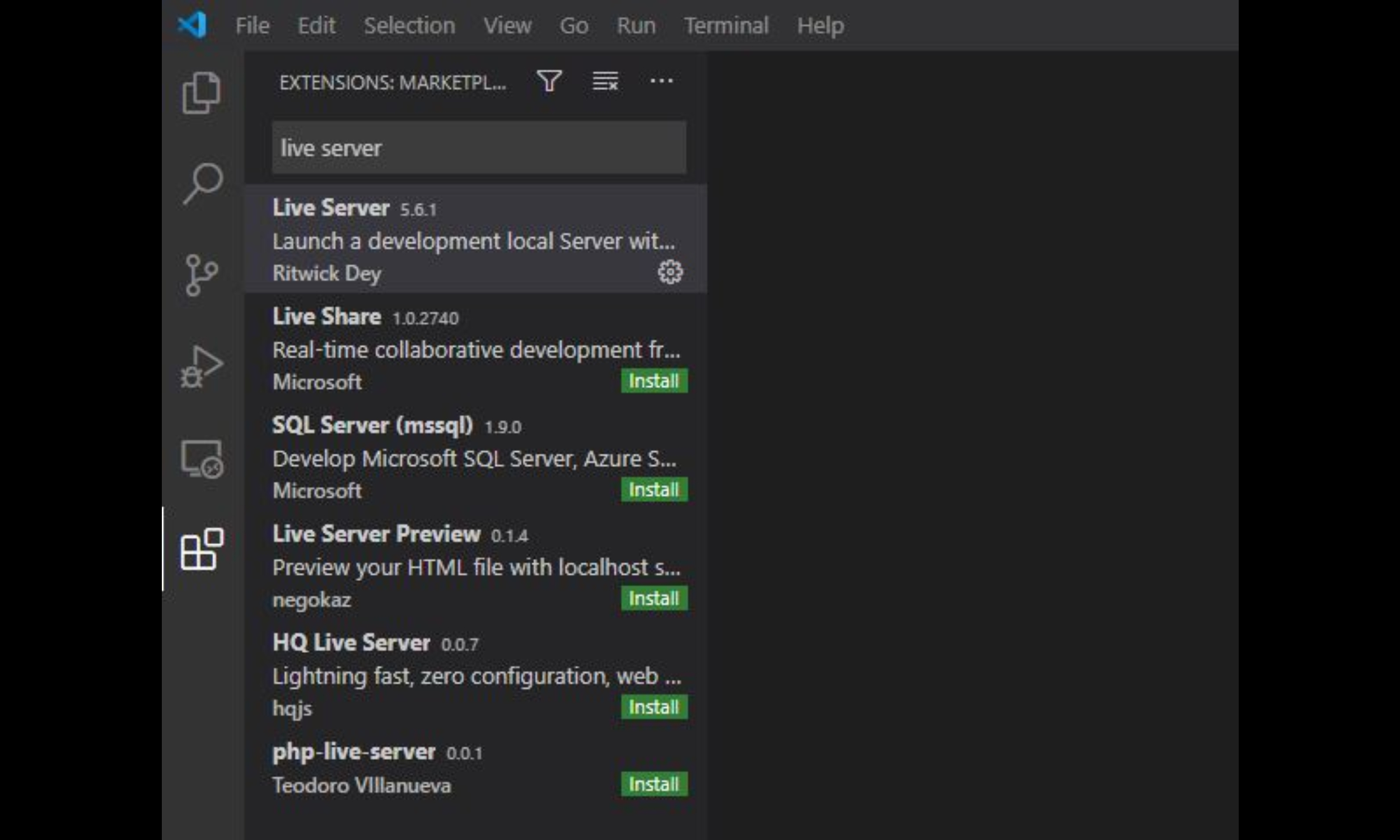Open the Terminal menu
The image size is (1400, 840).
pos(726,25)
